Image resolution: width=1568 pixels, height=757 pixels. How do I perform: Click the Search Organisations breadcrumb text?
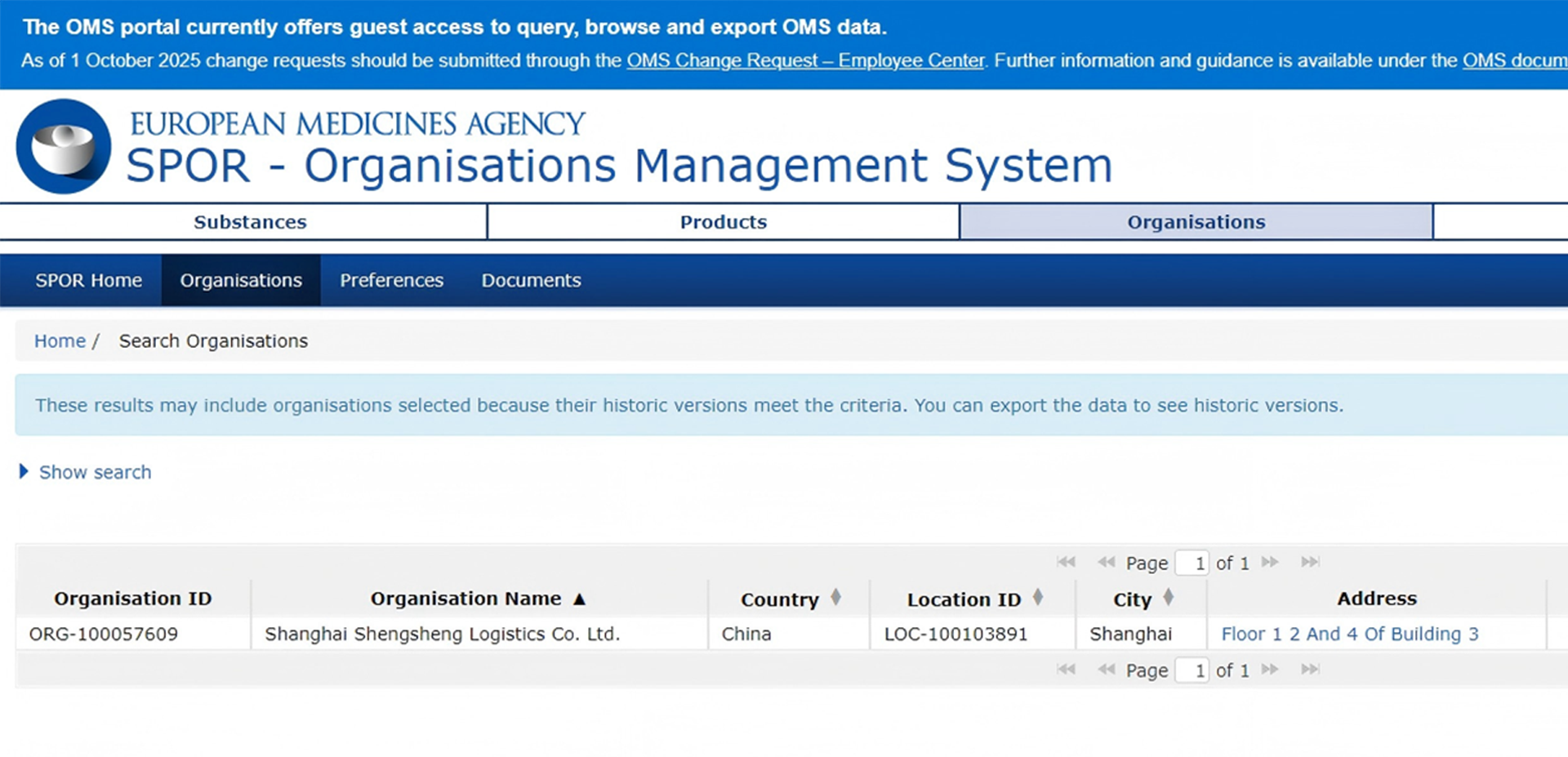point(213,341)
